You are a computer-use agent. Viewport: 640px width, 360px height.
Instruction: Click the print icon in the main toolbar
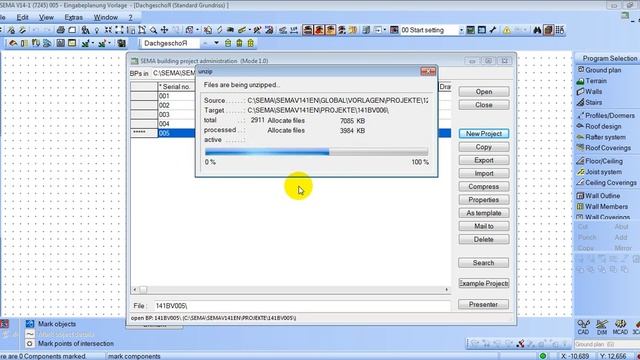(60, 30)
